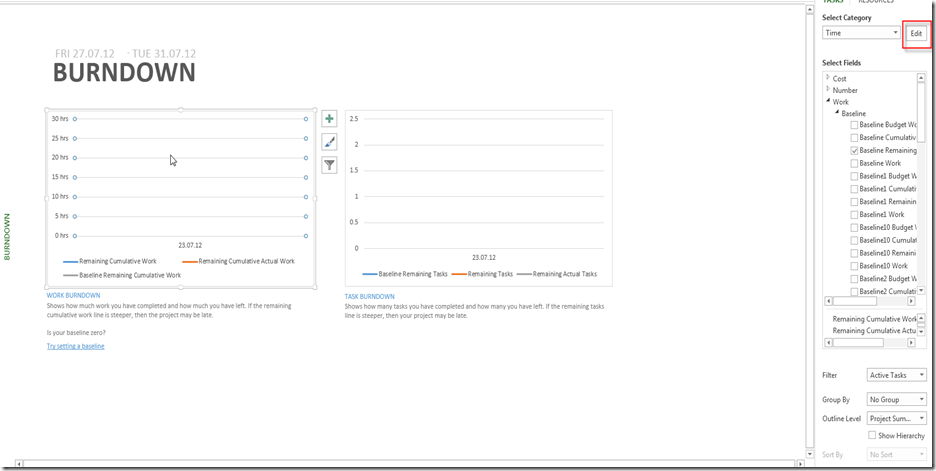Enable the Show Hierarchy checkbox
This screenshot has height=471, width=936.
873,435
